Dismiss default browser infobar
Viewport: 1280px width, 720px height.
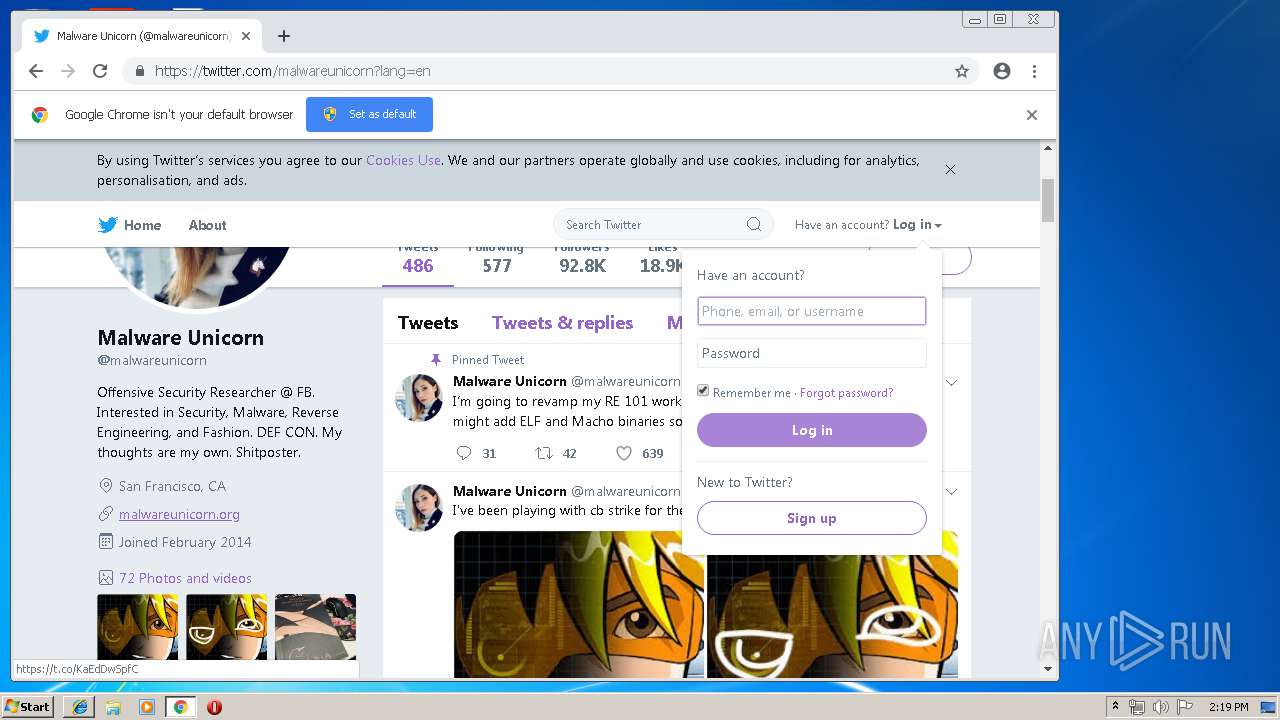pos(1031,115)
